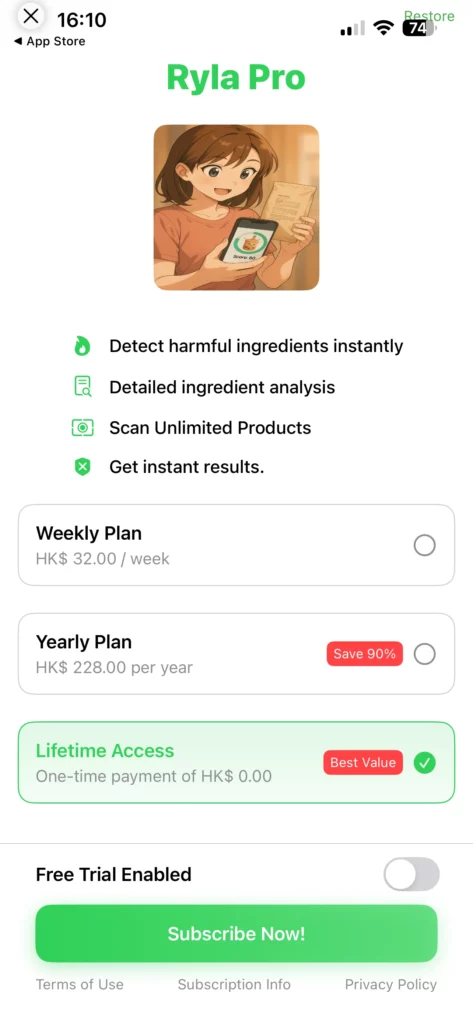Screen dimensions: 473x1024
Task: Tap the shield icon next to instant results
Action: (x=82, y=467)
